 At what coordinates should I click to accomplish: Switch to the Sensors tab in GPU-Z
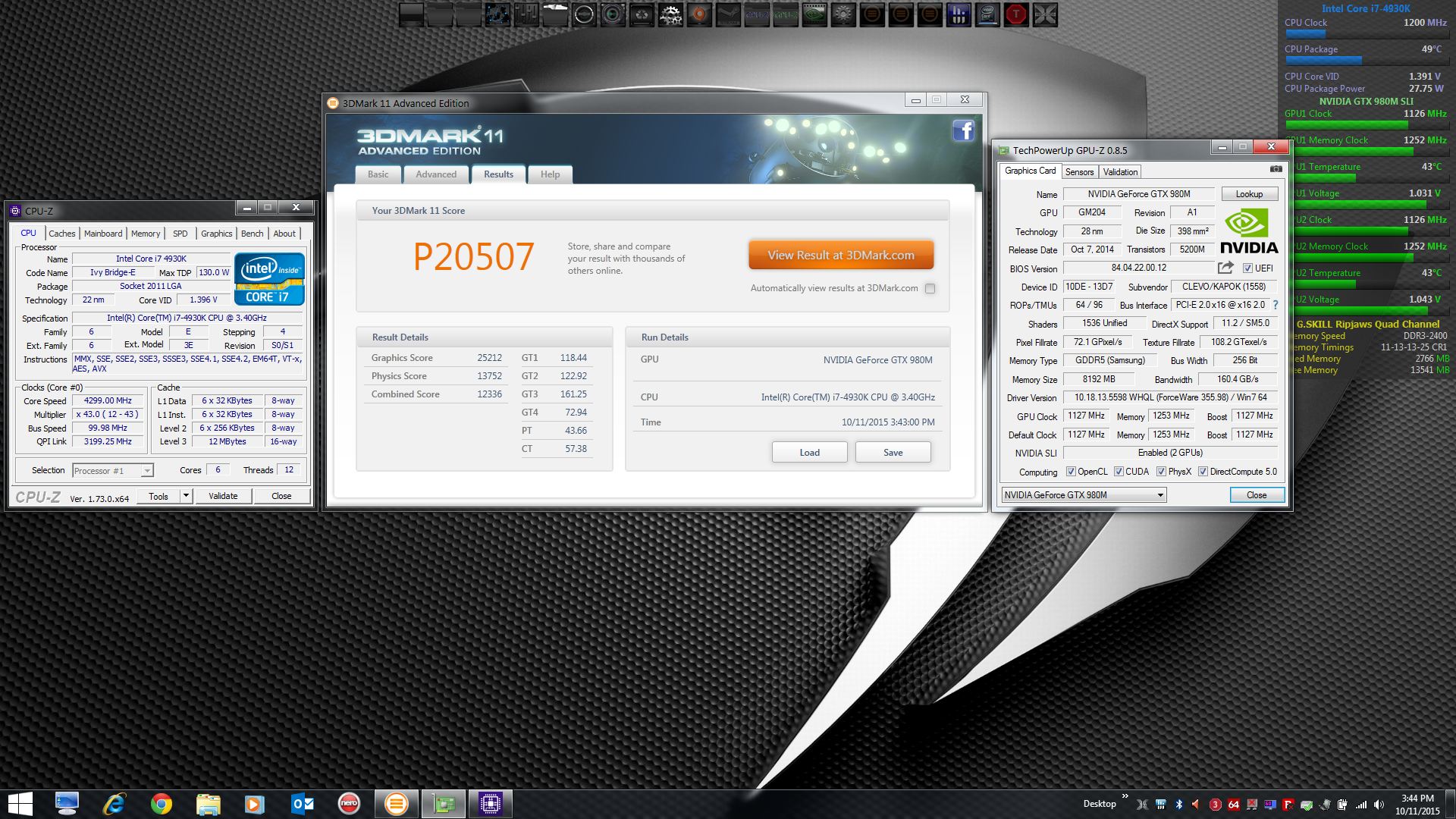[x=1079, y=172]
